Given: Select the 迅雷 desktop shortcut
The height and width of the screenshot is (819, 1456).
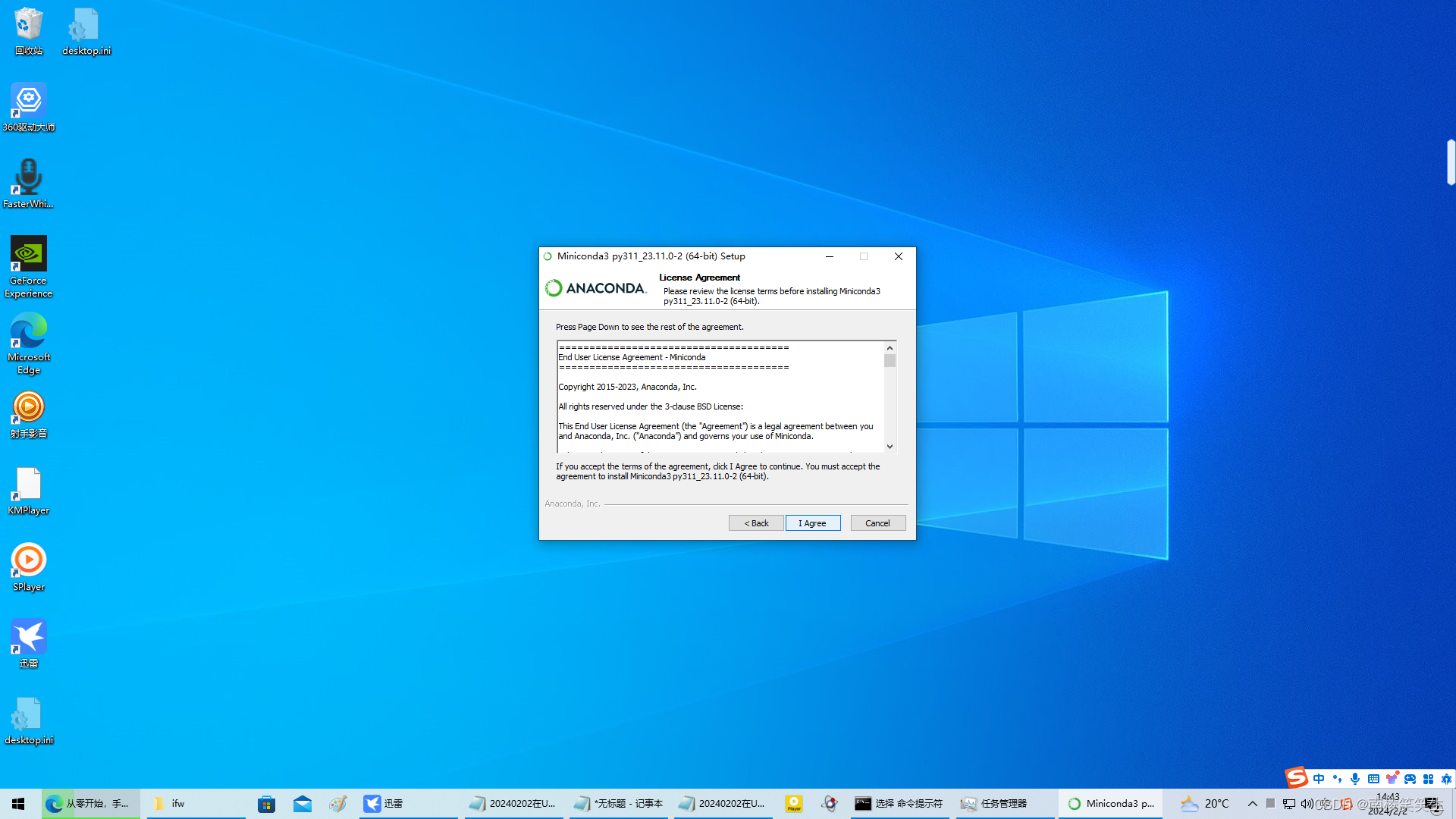Looking at the screenshot, I should (29, 644).
